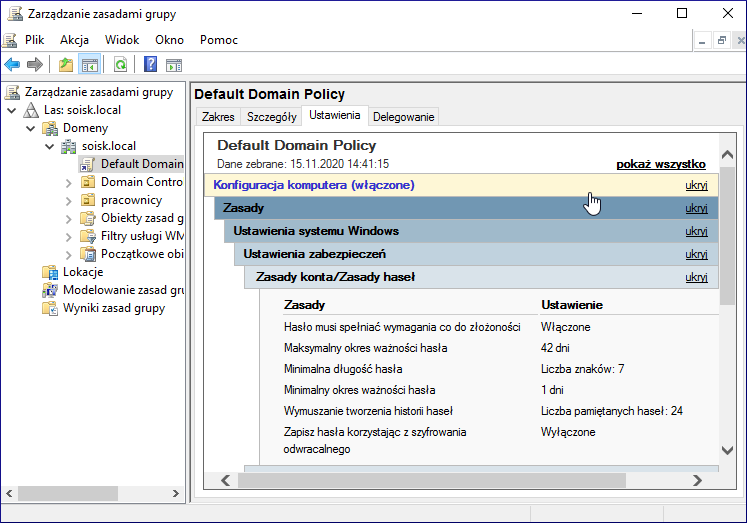Expand the Filtry usługi WMI node

pos(69,237)
